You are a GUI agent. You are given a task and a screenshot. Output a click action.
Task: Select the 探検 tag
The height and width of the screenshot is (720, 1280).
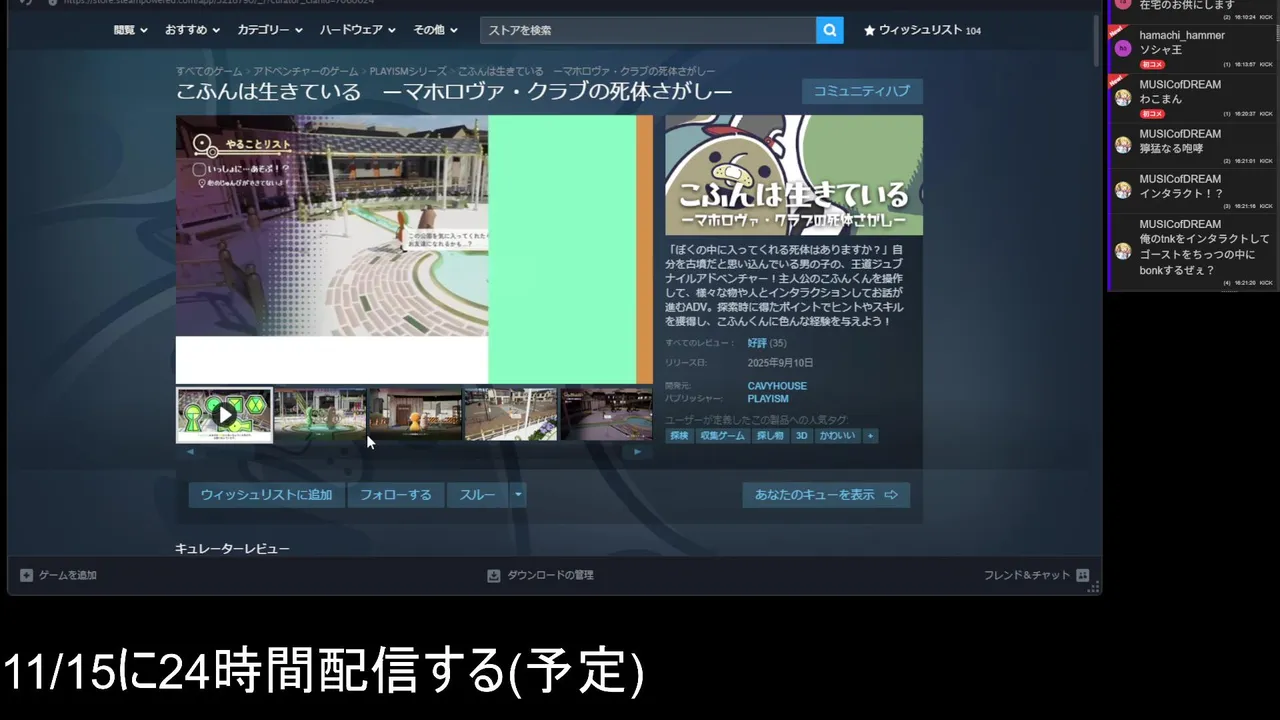point(679,436)
